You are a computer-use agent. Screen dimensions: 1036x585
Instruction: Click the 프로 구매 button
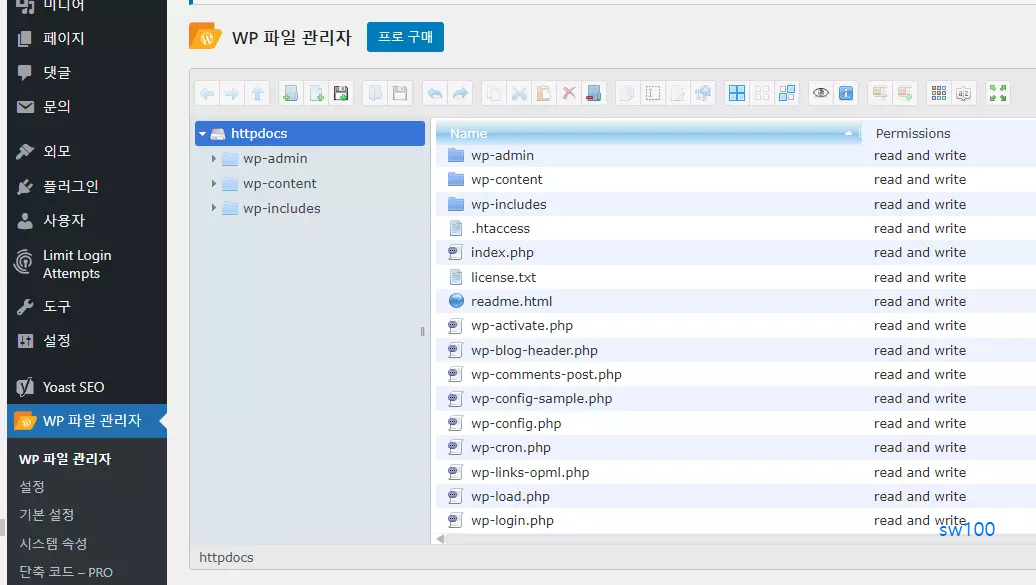pyautogui.click(x=404, y=35)
